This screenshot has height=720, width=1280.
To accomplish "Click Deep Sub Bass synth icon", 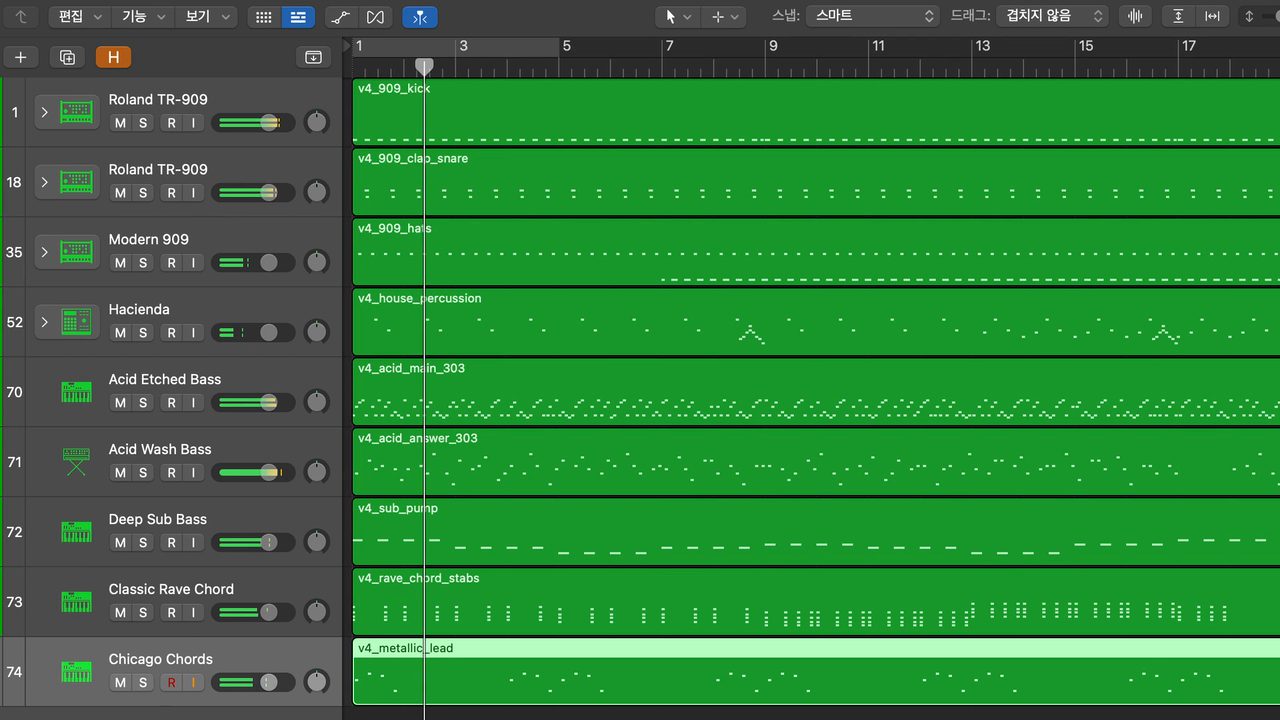I will click(x=76, y=532).
